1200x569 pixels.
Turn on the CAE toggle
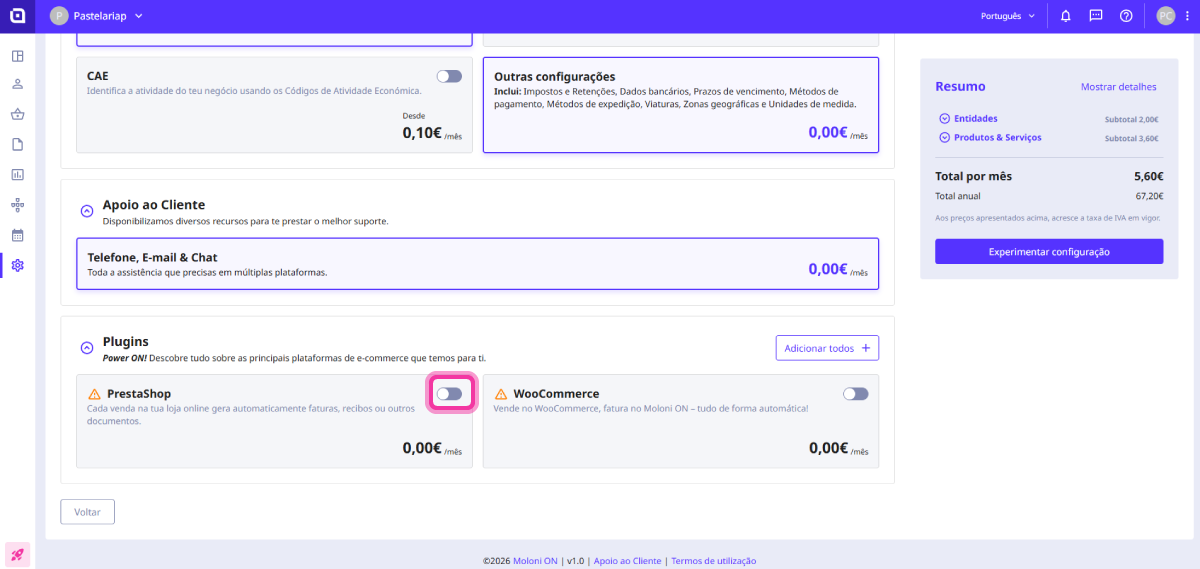tap(449, 76)
